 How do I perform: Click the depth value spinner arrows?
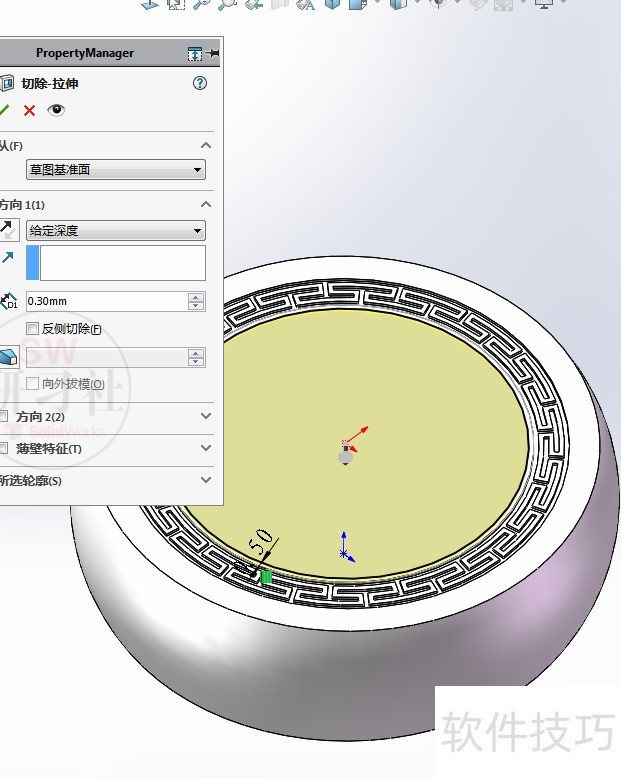[196, 301]
